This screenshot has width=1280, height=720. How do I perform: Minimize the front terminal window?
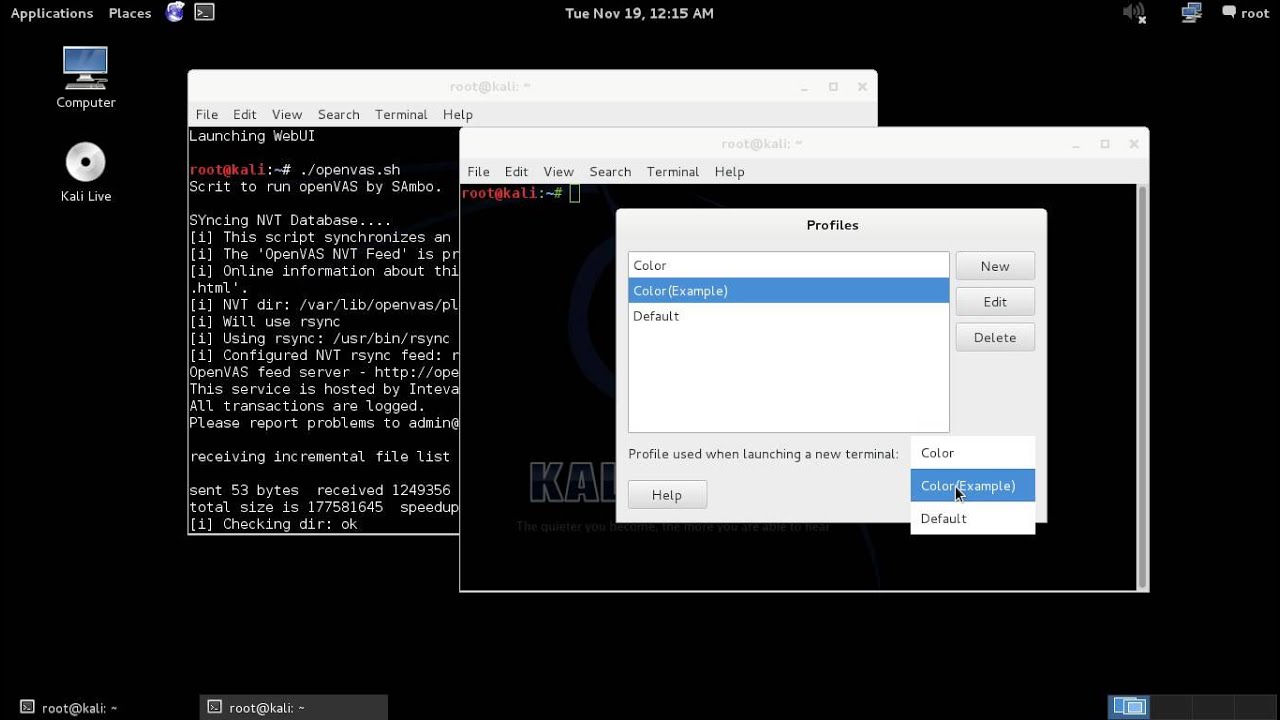click(x=1077, y=144)
